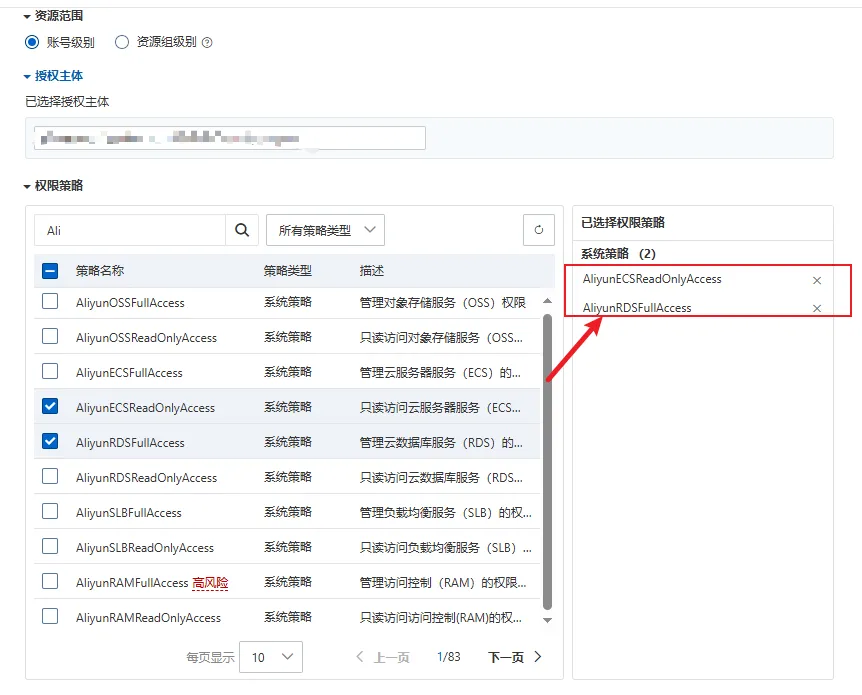Click the policy search field containing Ali
Screen dimensions: 862x695
coord(130,230)
